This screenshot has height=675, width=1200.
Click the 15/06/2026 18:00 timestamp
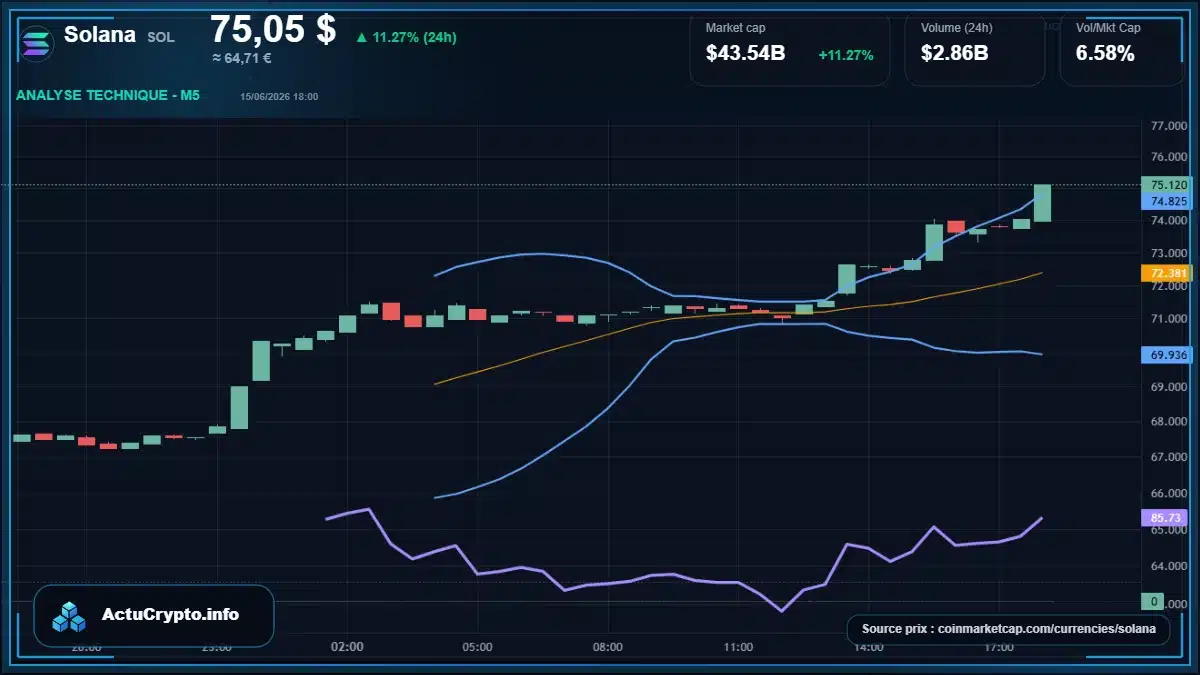click(x=279, y=97)
